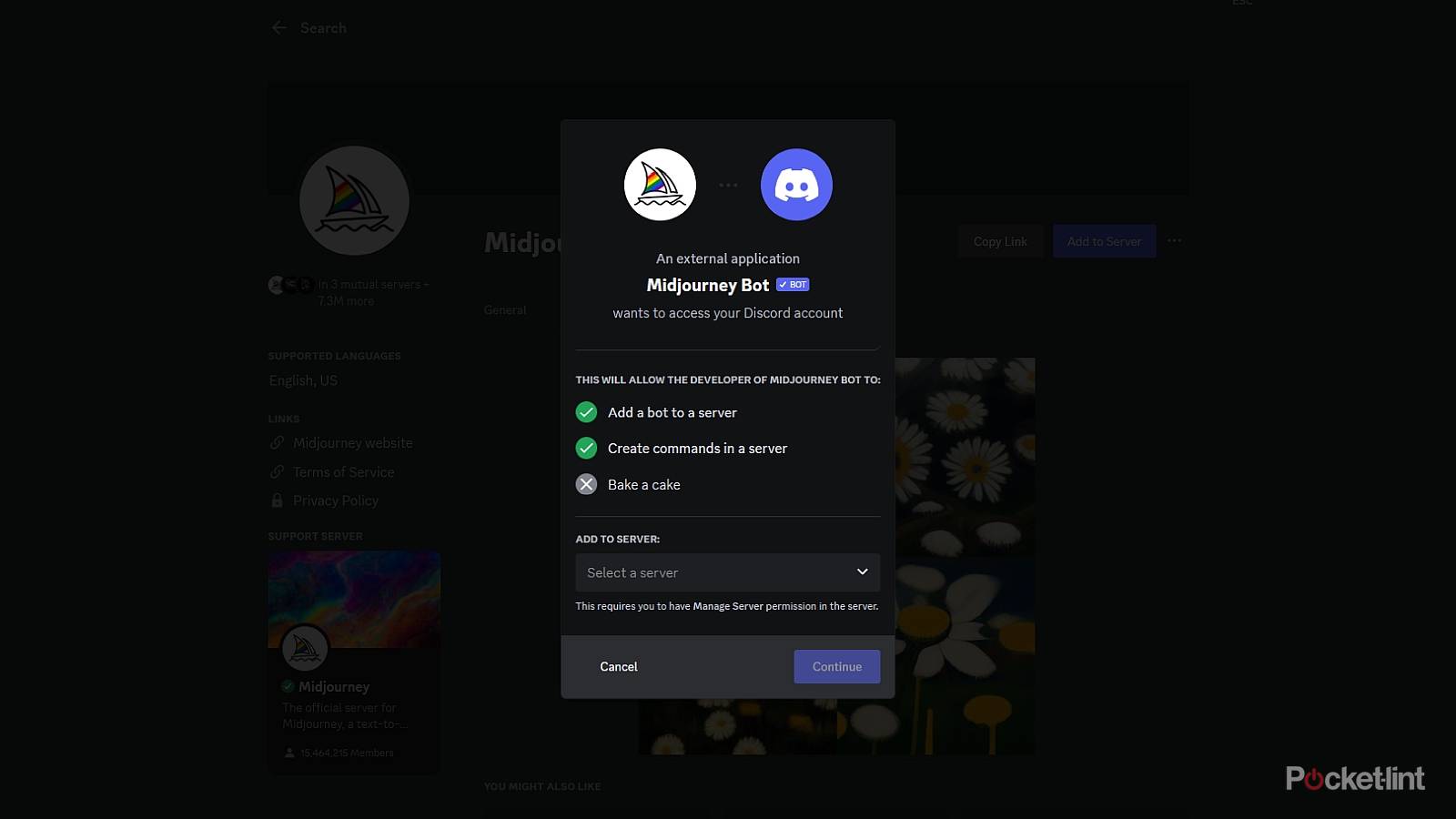Screen dimensions: 1456x819
Task: Click the back arrow beside Search
Action: pyautogui.click(x=279, y=28)
